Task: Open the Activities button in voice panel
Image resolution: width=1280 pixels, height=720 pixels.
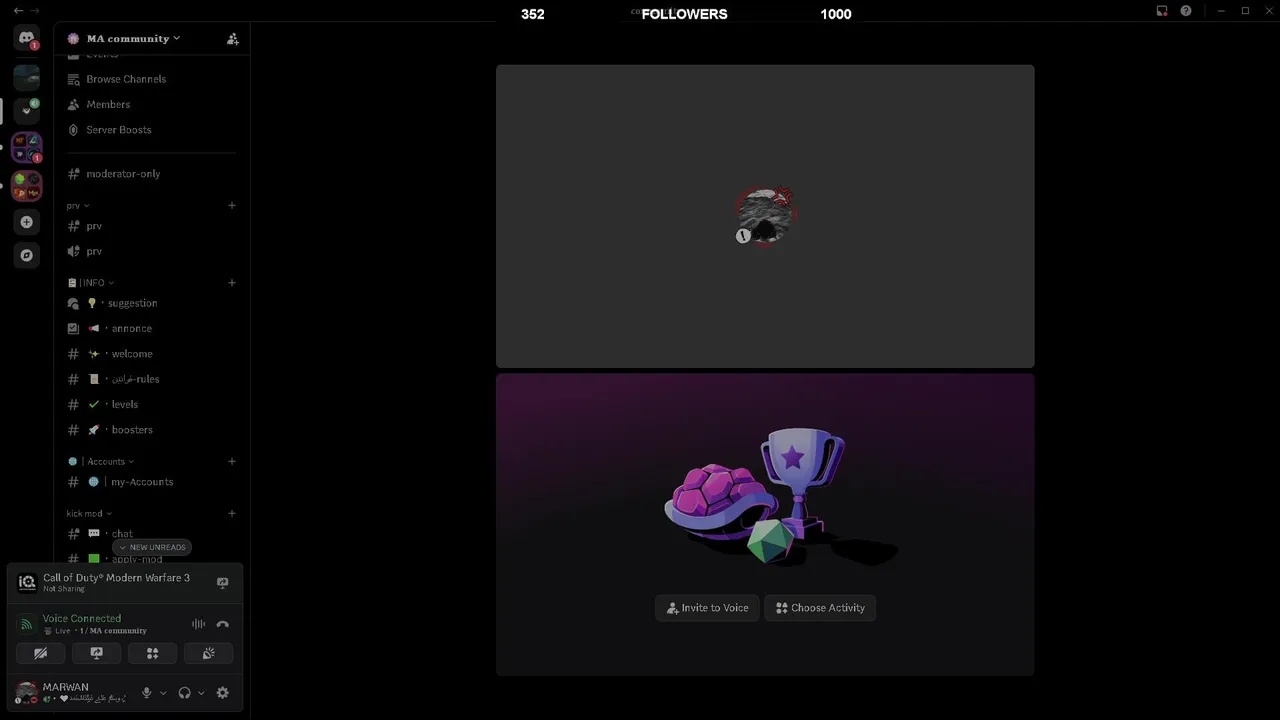Action: click(153, 653)
